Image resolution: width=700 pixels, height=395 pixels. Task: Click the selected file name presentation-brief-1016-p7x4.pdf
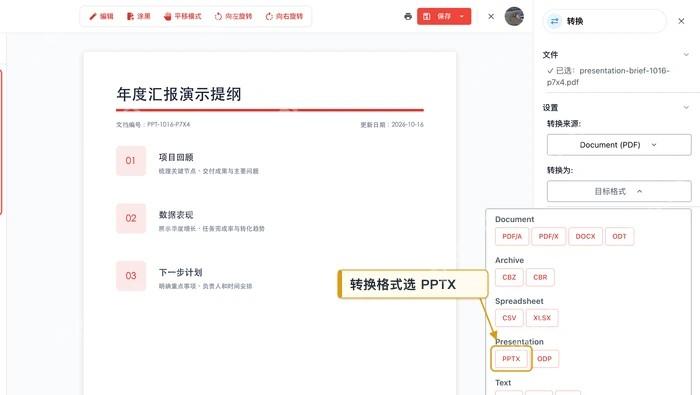pos(608,76)
